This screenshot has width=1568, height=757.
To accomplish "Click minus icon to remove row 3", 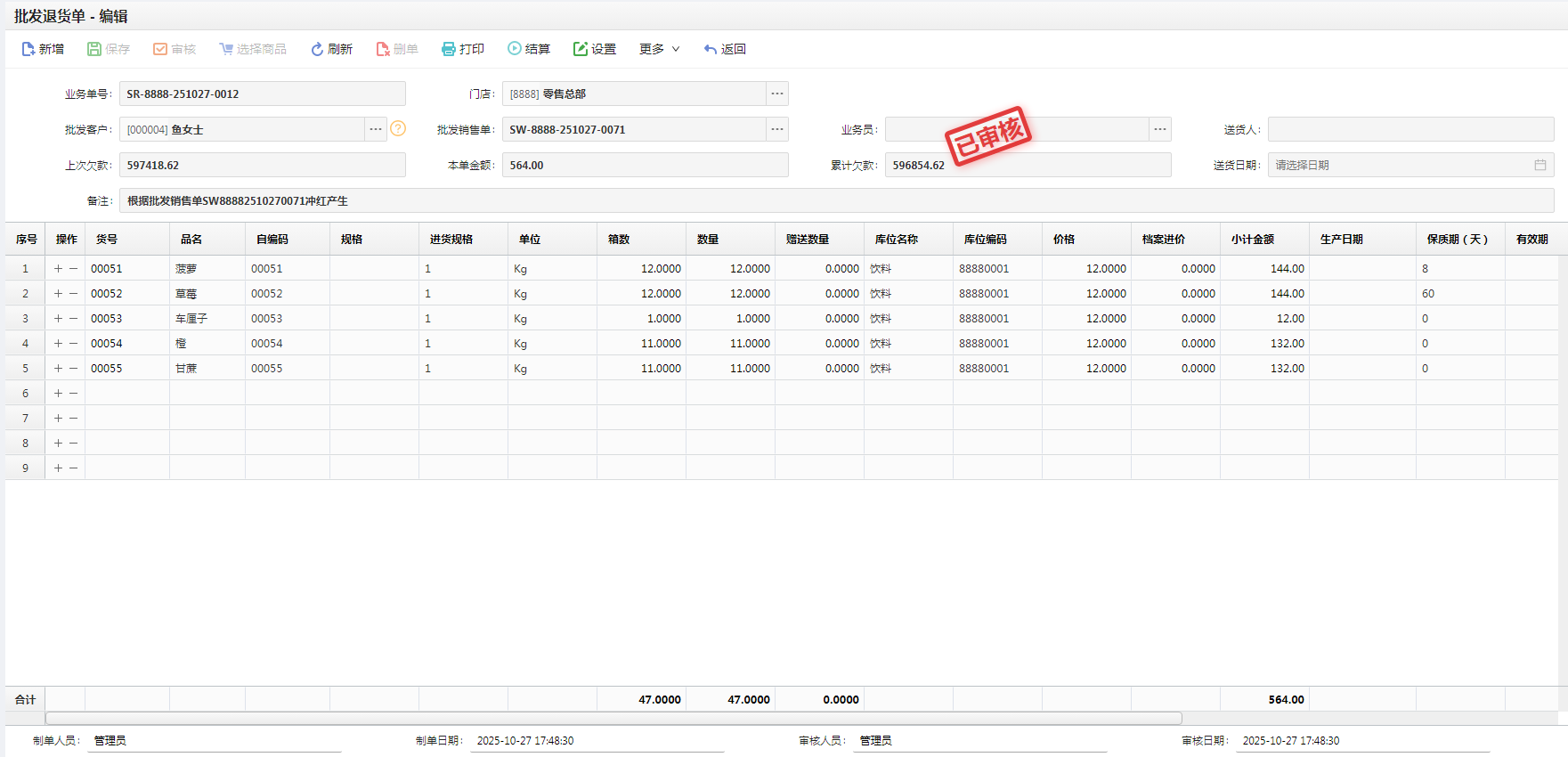I will pyautogui.click(x=74, y=318).
